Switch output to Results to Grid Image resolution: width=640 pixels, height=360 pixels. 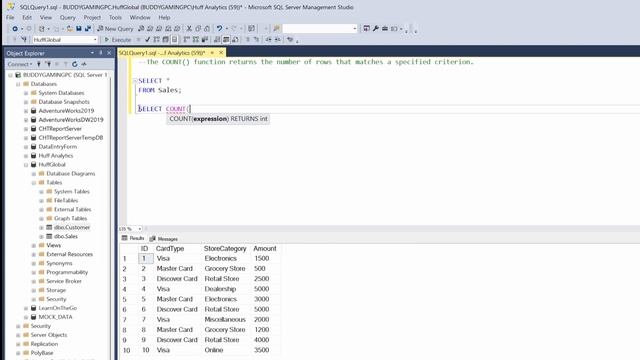click(x=226, y=40)
